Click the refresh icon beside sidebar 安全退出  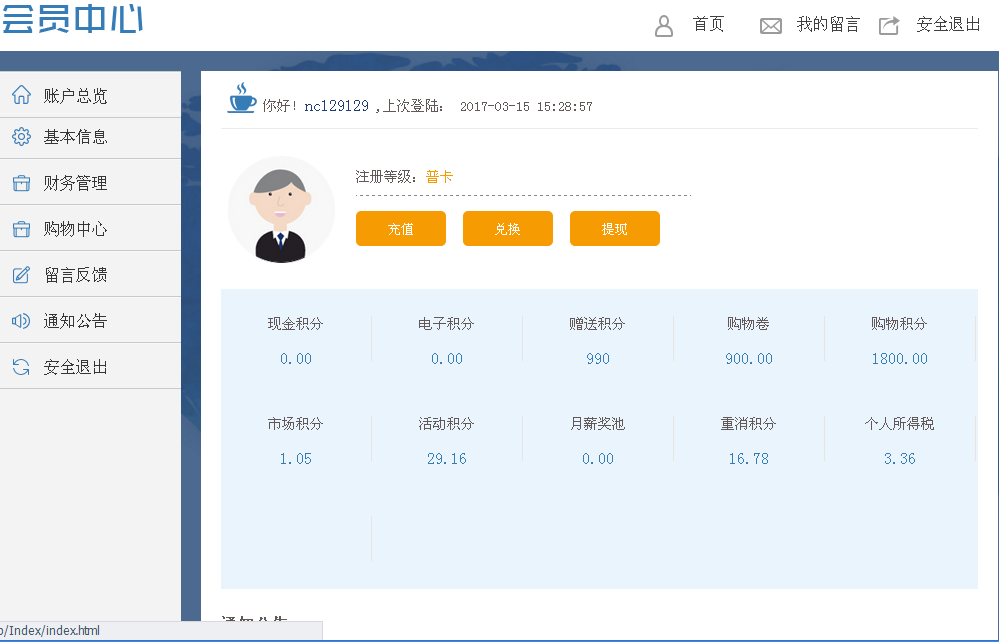point(21,367)
